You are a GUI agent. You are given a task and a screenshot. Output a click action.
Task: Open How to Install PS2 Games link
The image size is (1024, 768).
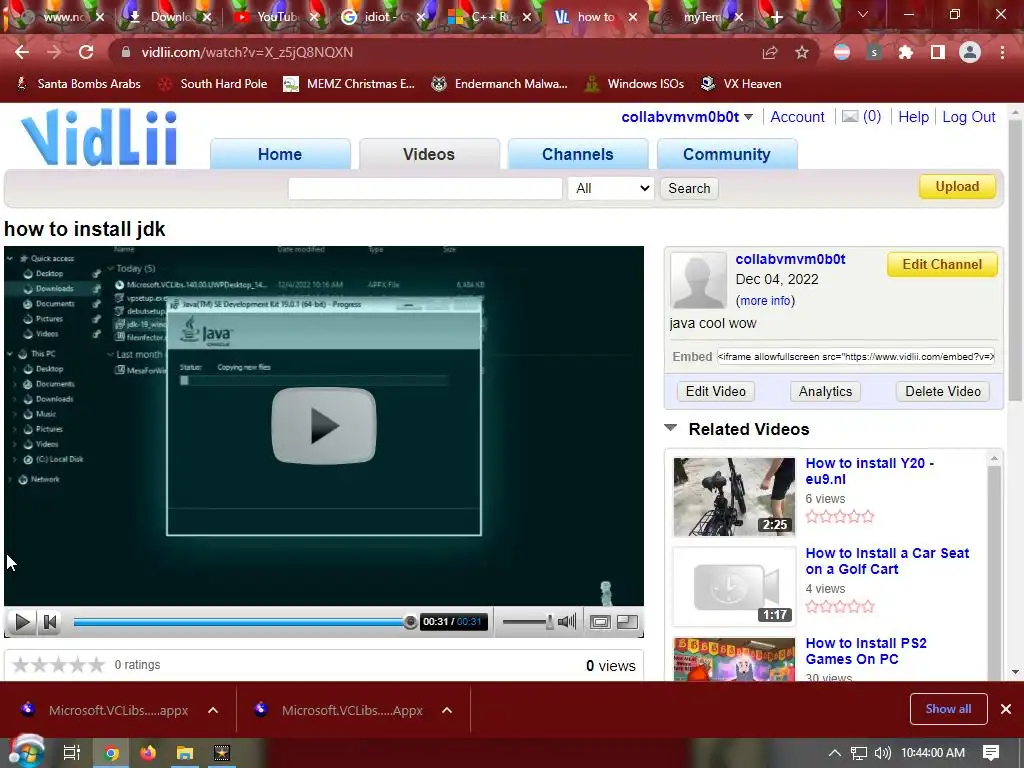[x=866, y=651]
